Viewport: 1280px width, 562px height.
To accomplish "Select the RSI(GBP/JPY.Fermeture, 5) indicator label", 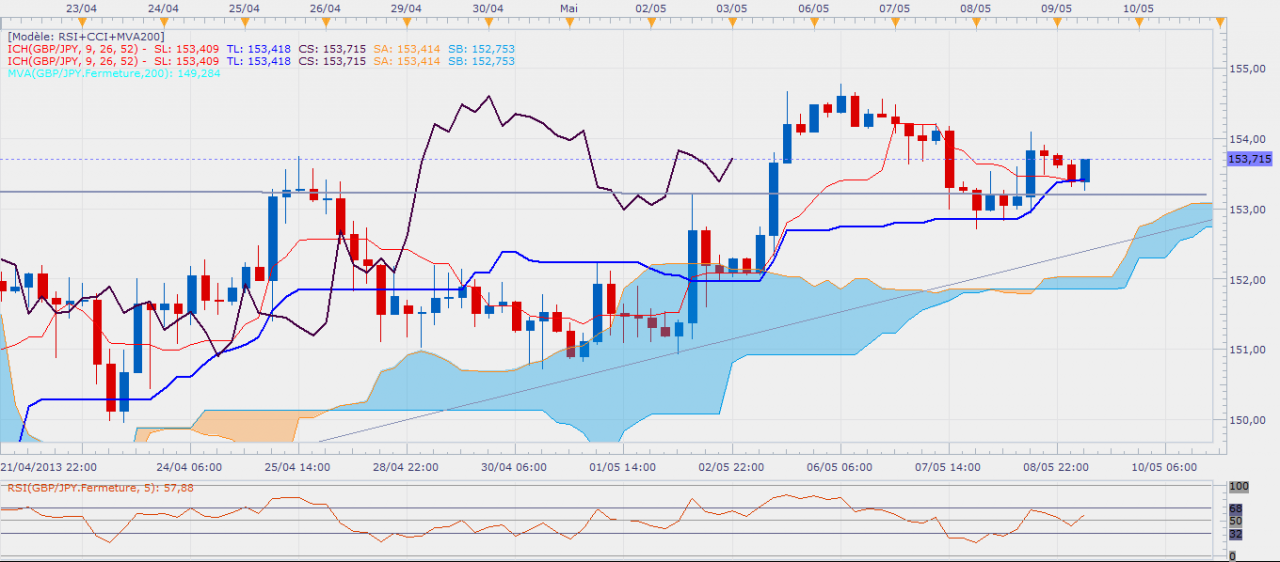I will (100, 488).
